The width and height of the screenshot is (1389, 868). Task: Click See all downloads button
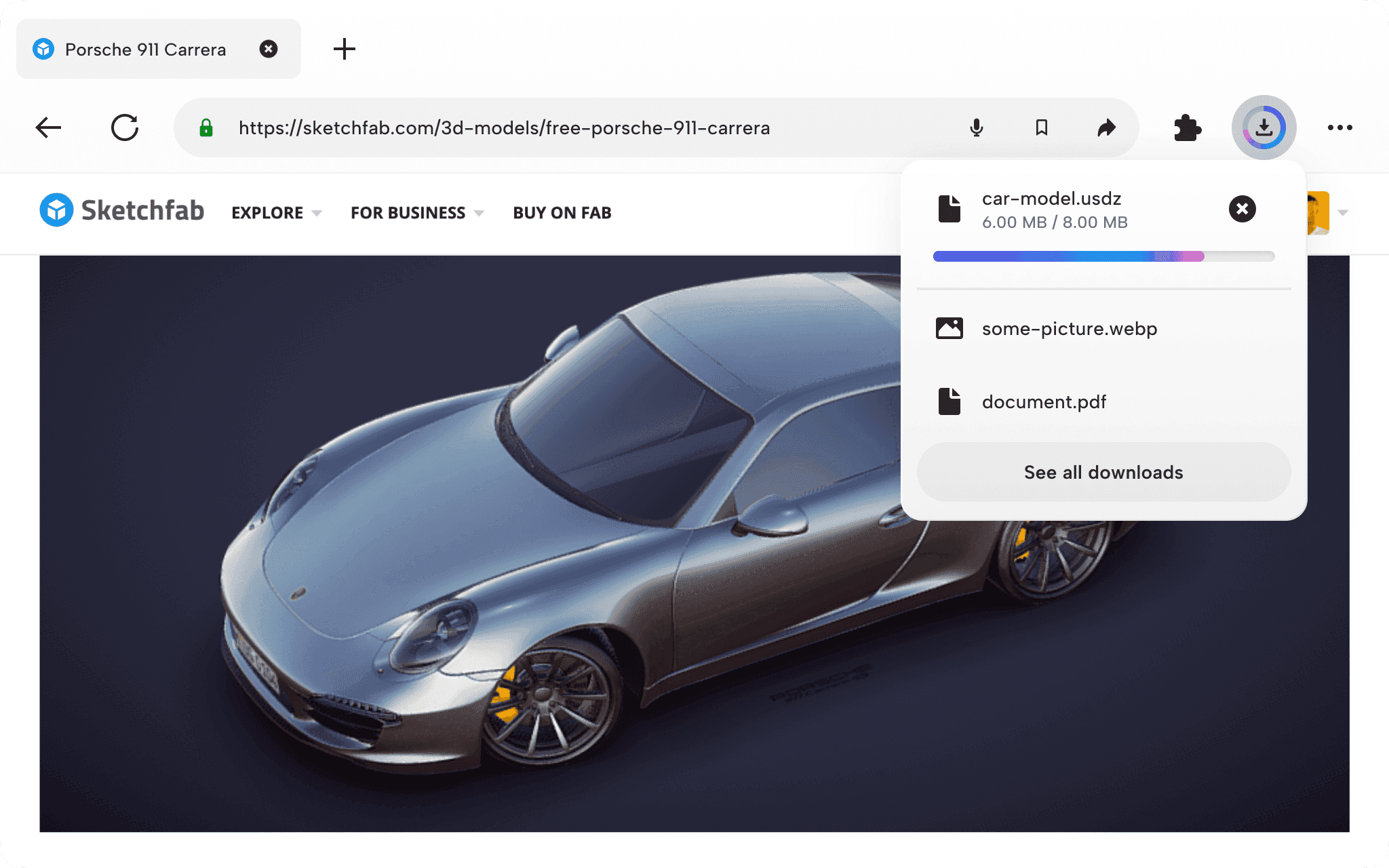[1103, 473]
